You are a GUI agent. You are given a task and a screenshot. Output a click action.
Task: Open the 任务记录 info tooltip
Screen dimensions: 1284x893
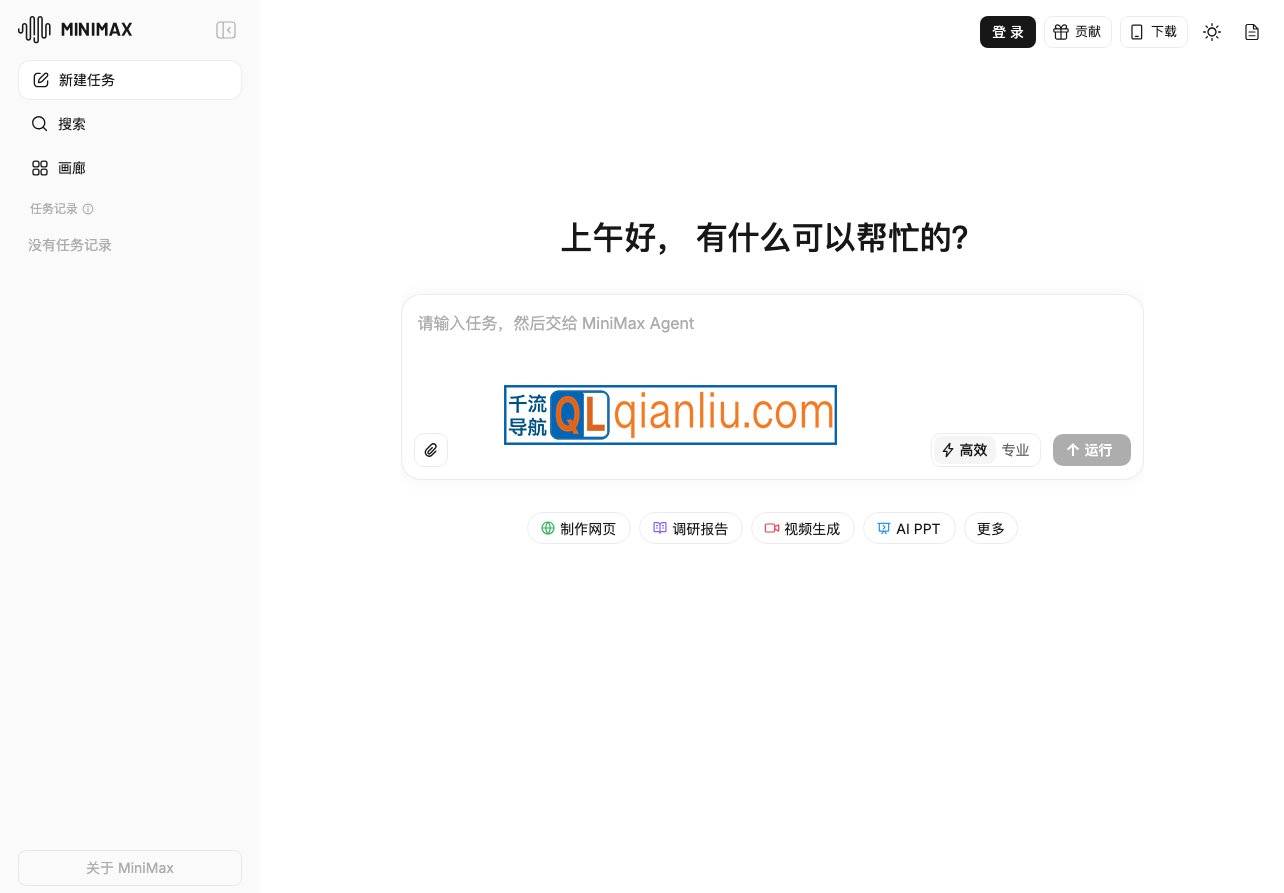coord(88,209)
